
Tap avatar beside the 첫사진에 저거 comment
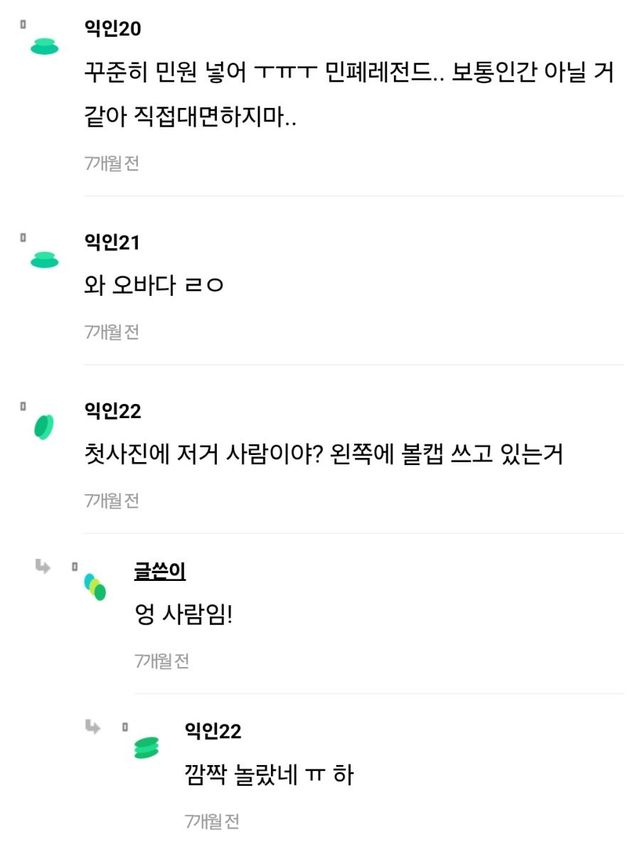point(44,426)
